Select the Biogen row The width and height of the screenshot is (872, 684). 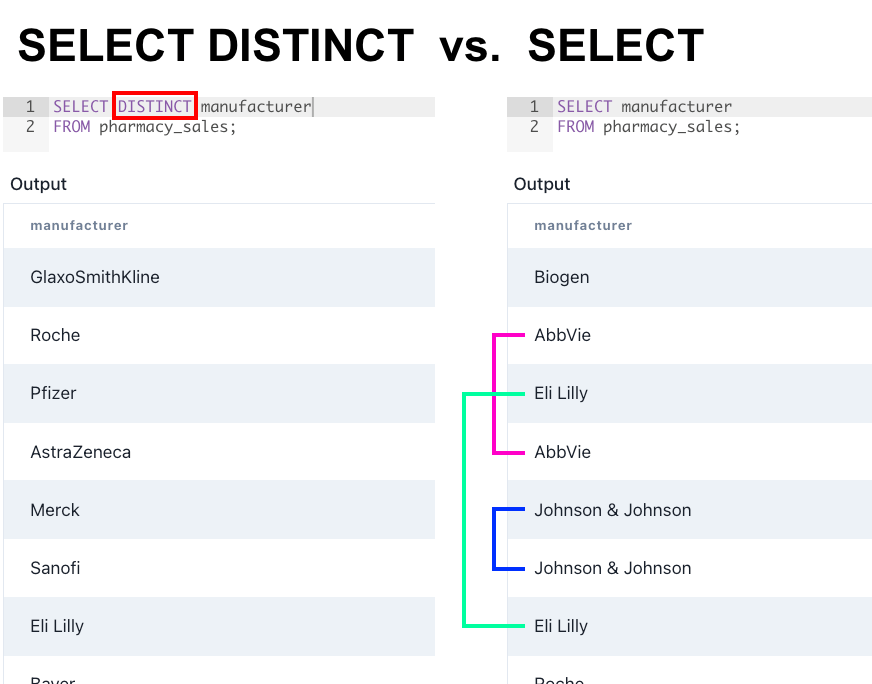pos(561,277)
